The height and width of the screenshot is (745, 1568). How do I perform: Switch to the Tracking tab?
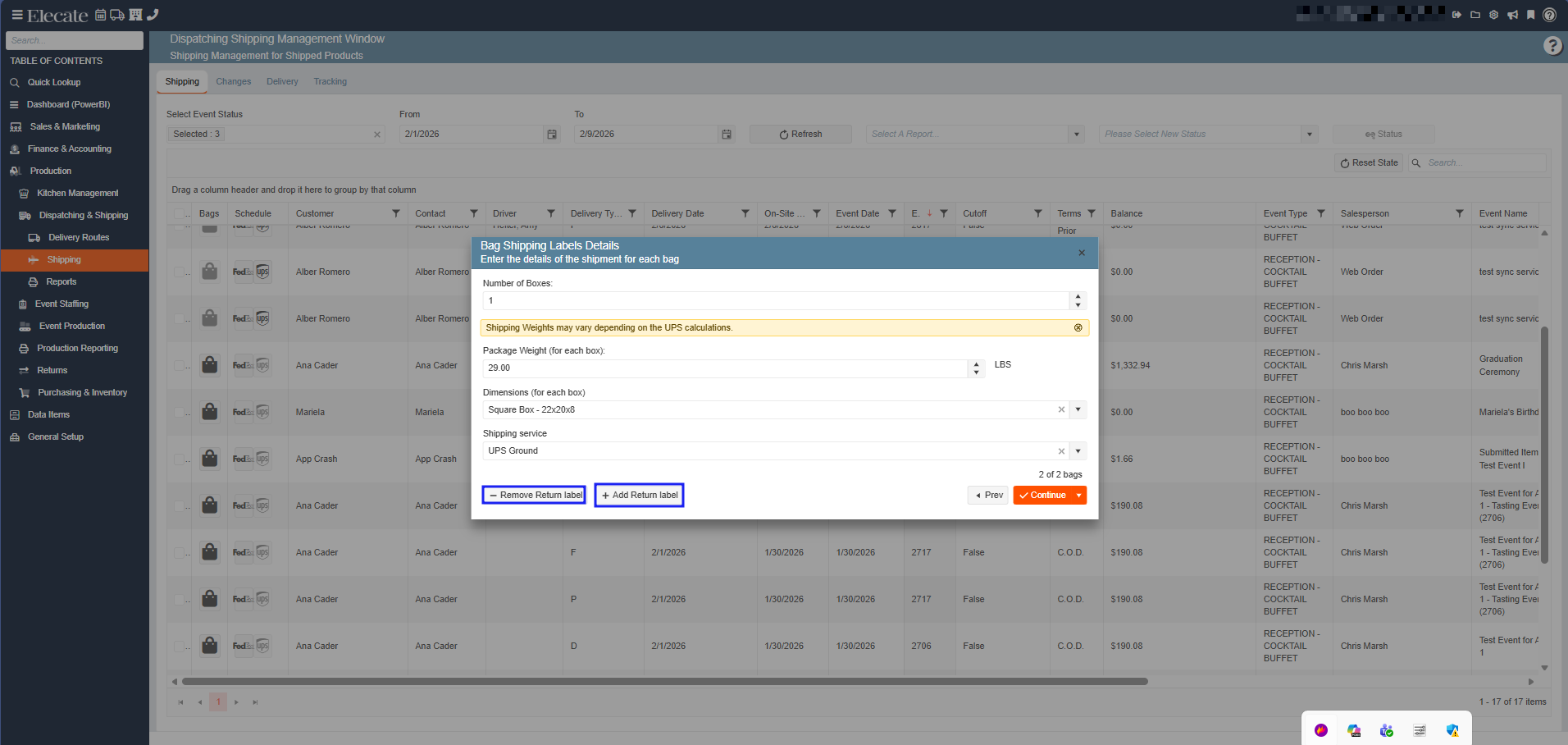[330, 81]
